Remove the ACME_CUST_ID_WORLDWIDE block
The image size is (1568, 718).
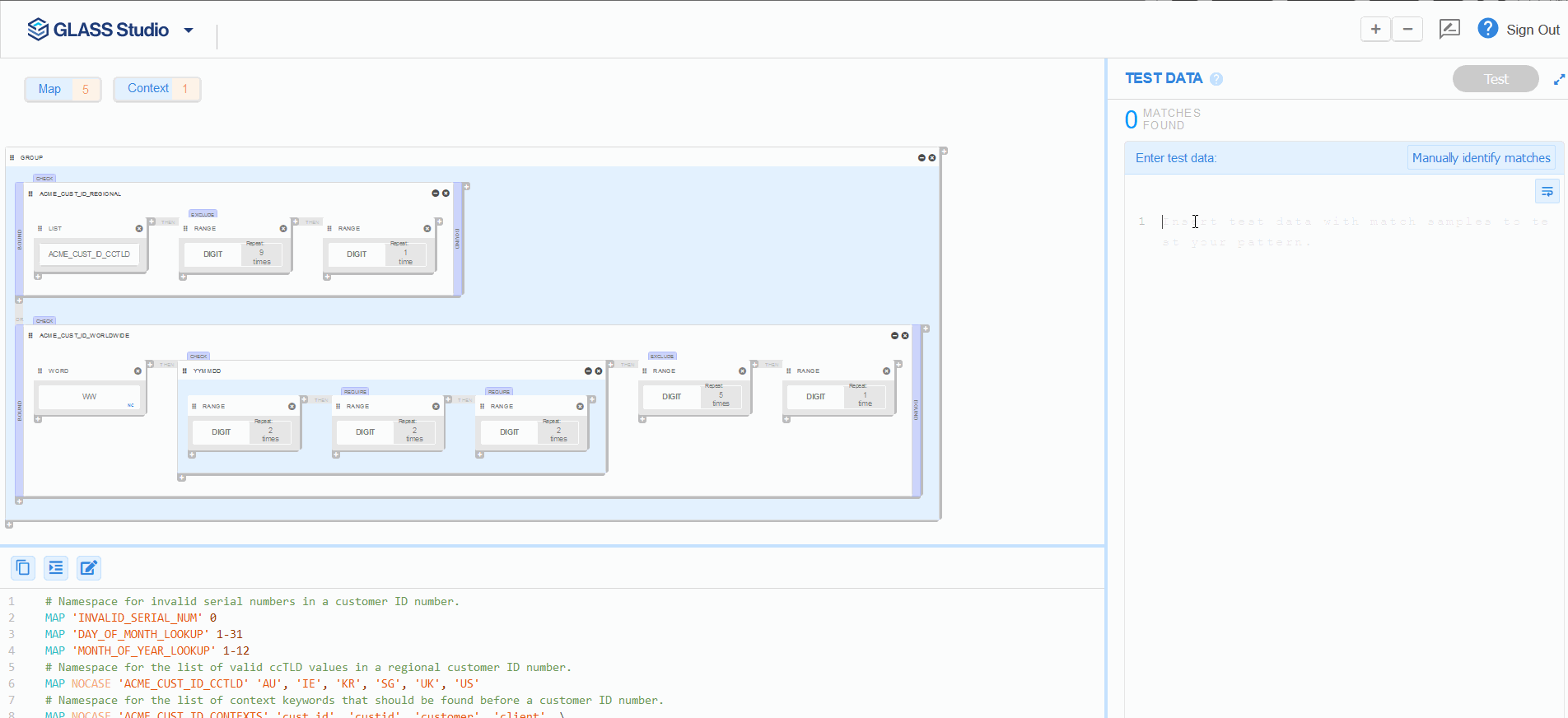(x=905, y=335)
